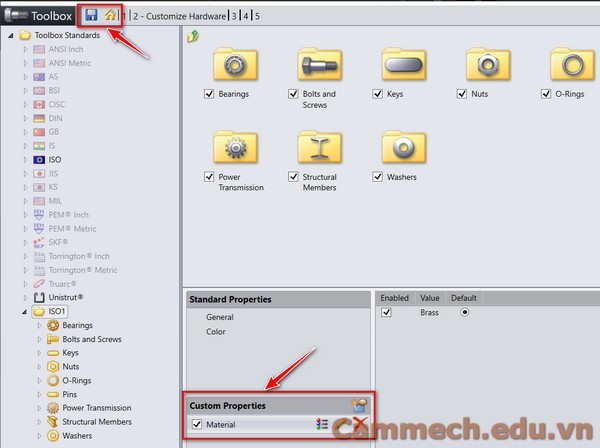
Task: Go to step 2 Customize Hardware
Action: point(179,16)
